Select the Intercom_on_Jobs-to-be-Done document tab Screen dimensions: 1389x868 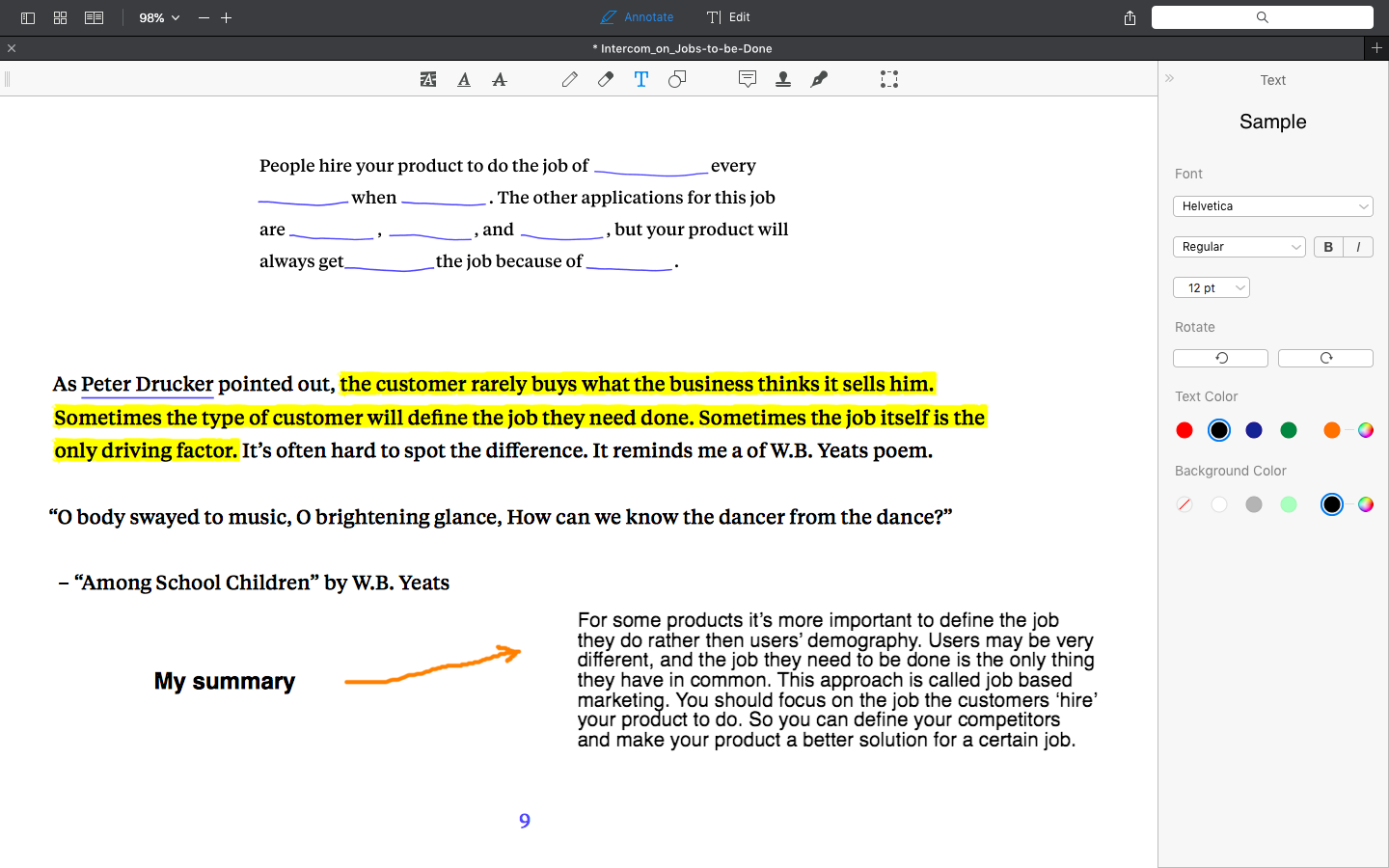pyautogui.click(x=683, y=48)
